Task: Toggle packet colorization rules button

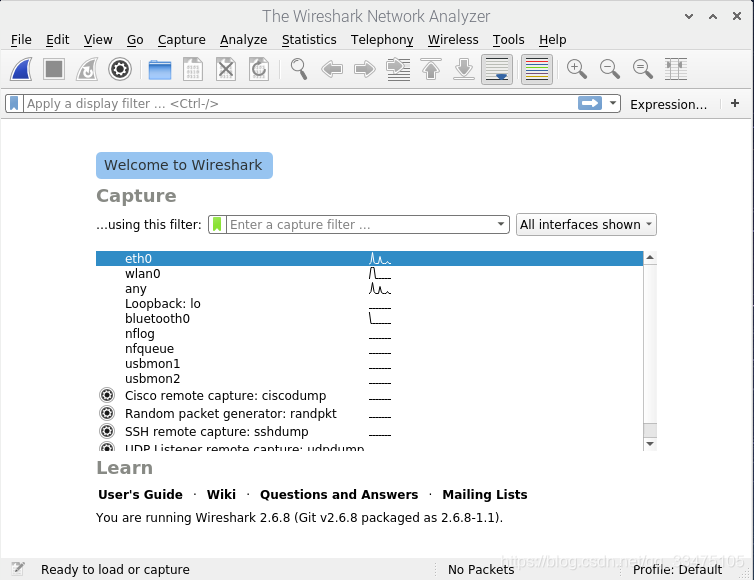Action: coord(537,69)
